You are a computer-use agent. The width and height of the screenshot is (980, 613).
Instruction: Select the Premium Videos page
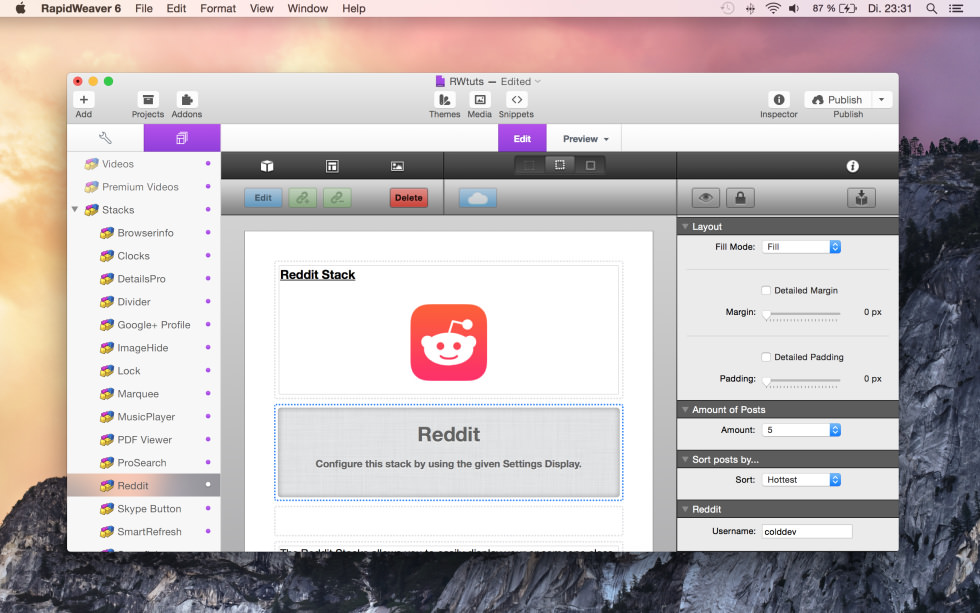(144, 187)
